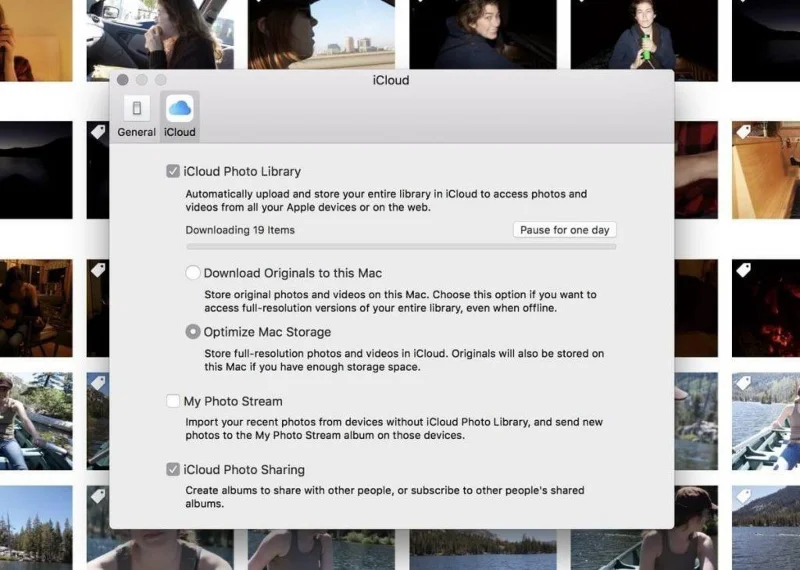Enable the My Photo Stream checkbox

click(x=173, y=401)
